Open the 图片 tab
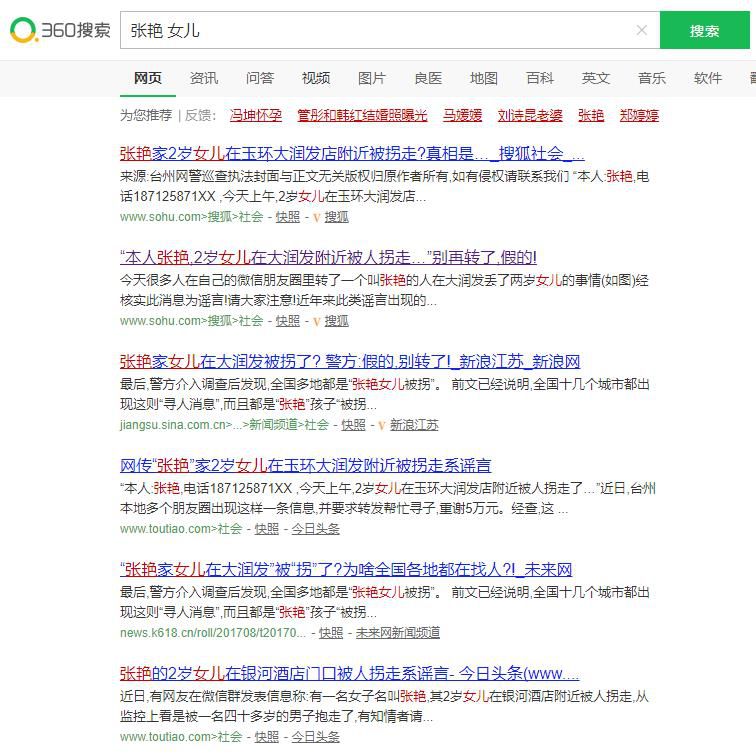This screenshot has width=756, height=755. coord(372,78)
